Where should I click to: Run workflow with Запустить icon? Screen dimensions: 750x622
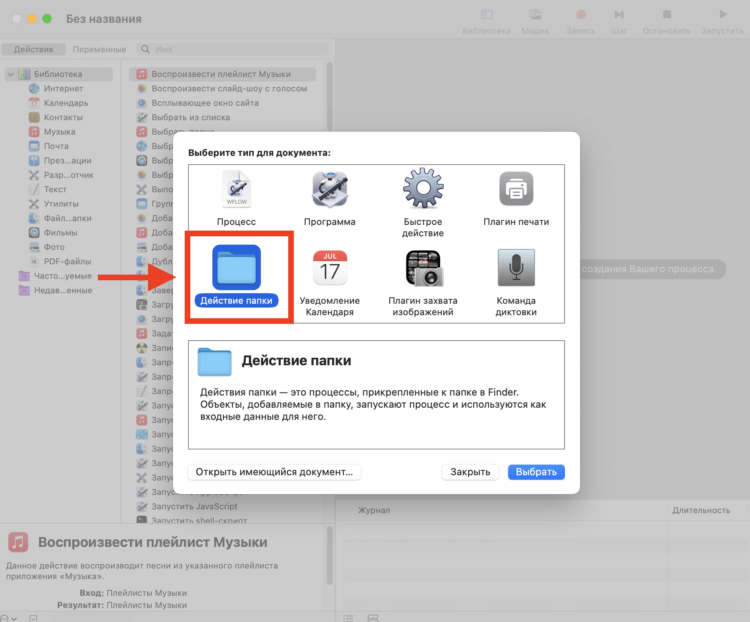tap(723, 15)
